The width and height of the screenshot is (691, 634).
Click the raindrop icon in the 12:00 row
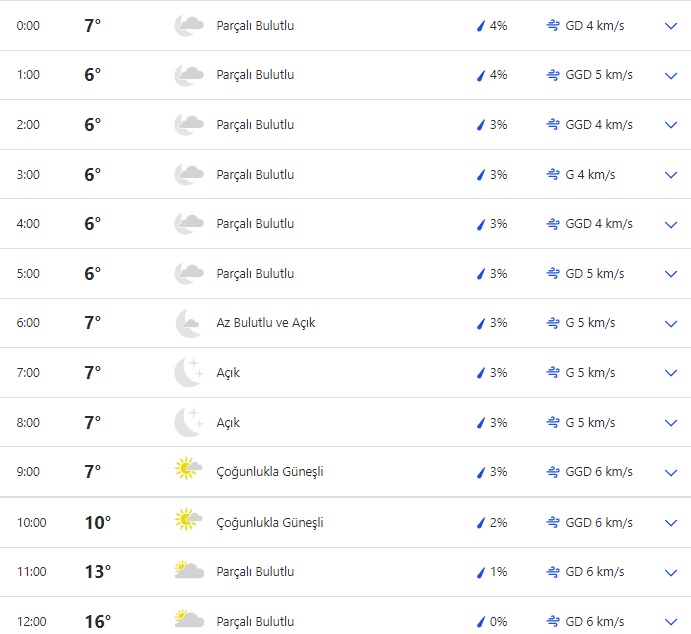coord(481,622)
